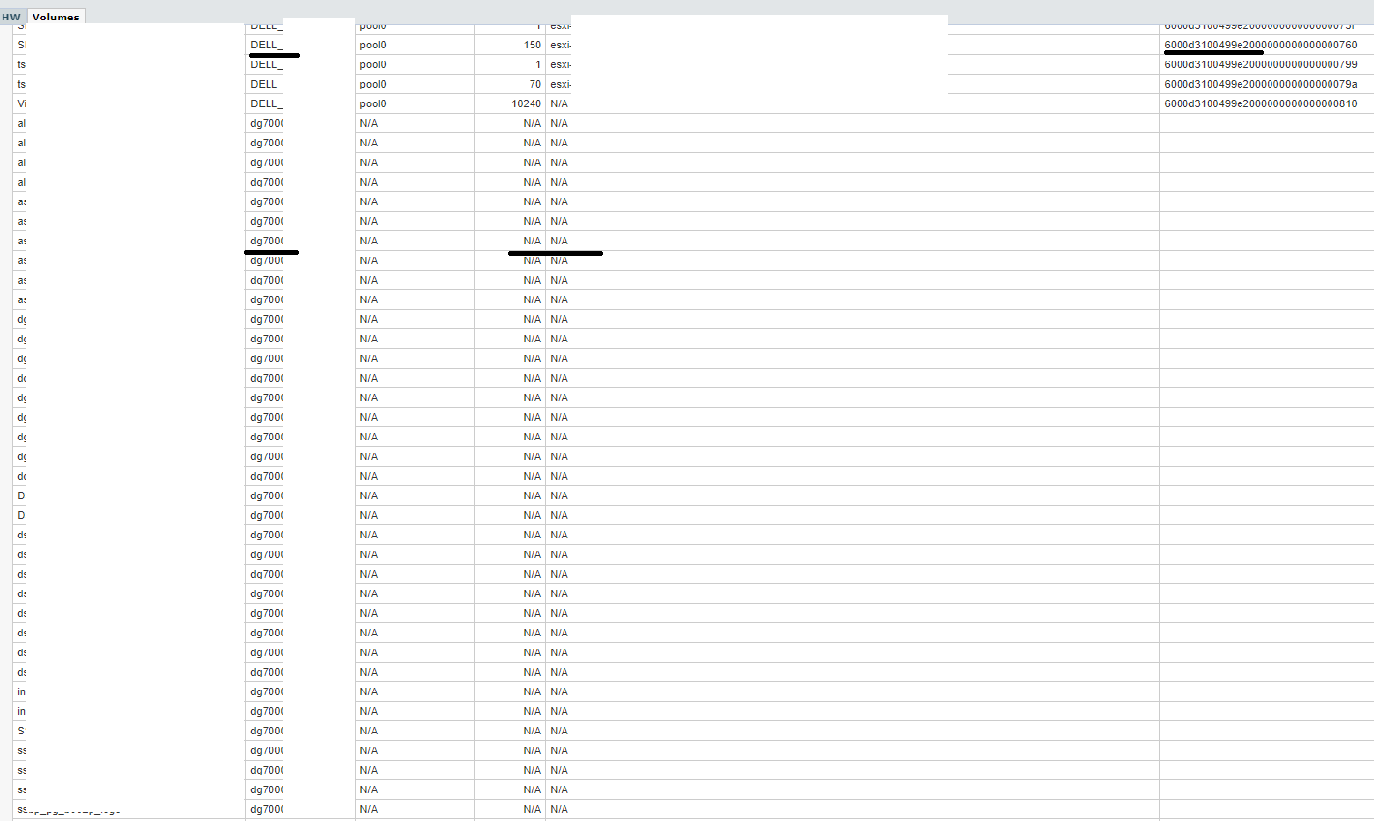Click the 'Vi' volume name in the 10240 row
This screenshot has height=821, width=1374.
click(x=21, y=104)
